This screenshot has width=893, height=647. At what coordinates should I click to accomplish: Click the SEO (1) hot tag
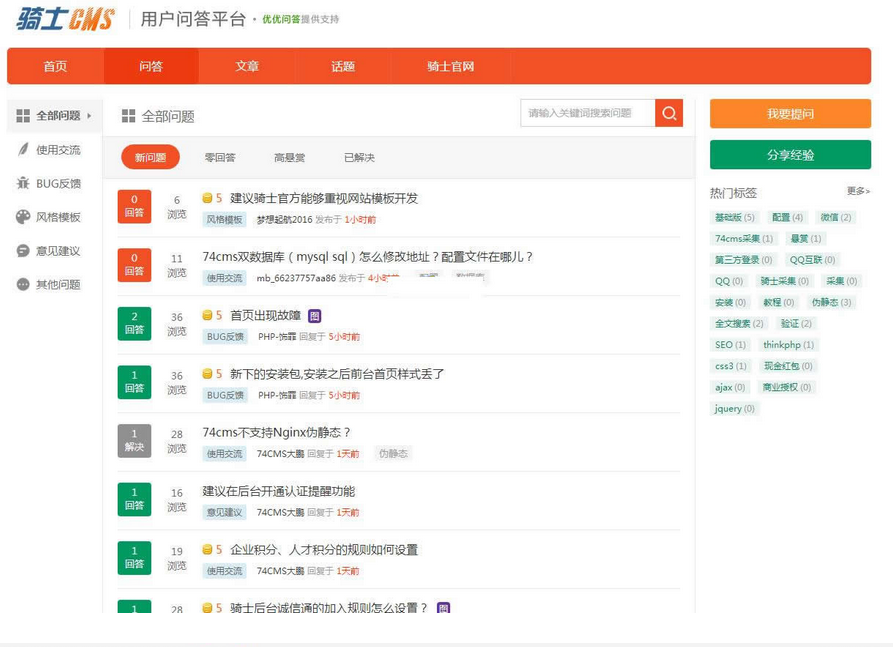(730, 345)
